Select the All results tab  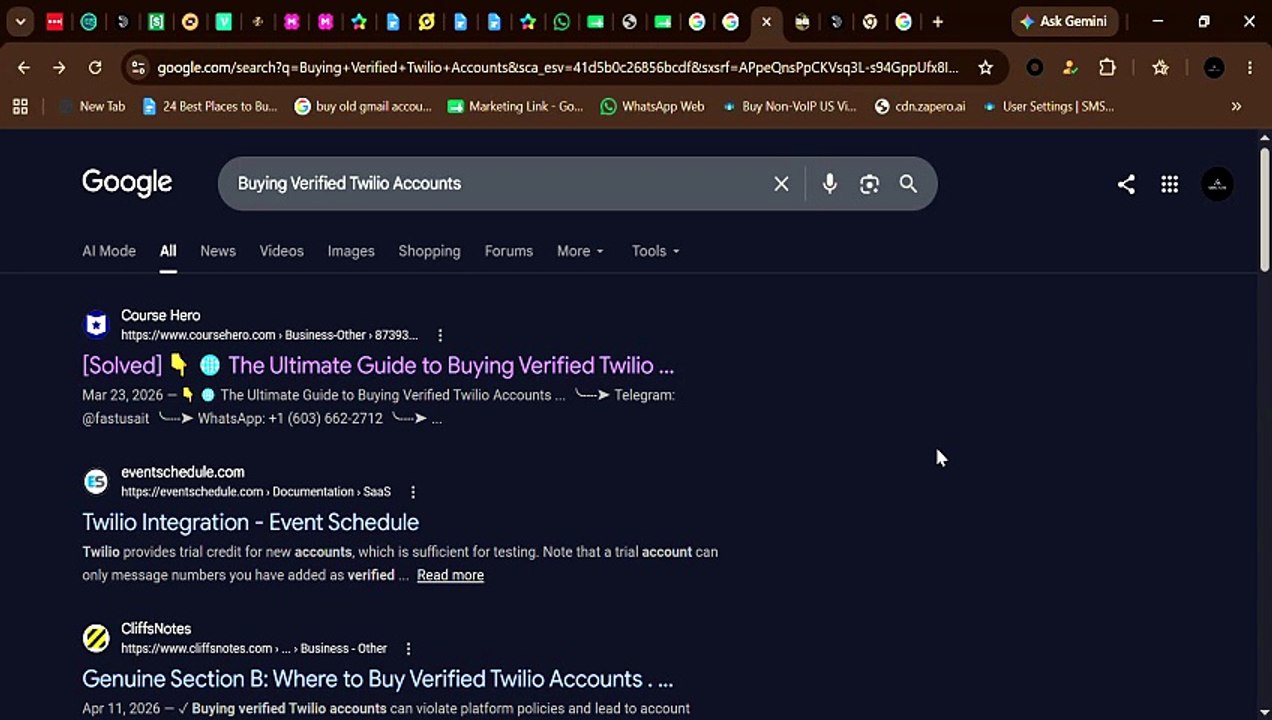pos(168,251)
